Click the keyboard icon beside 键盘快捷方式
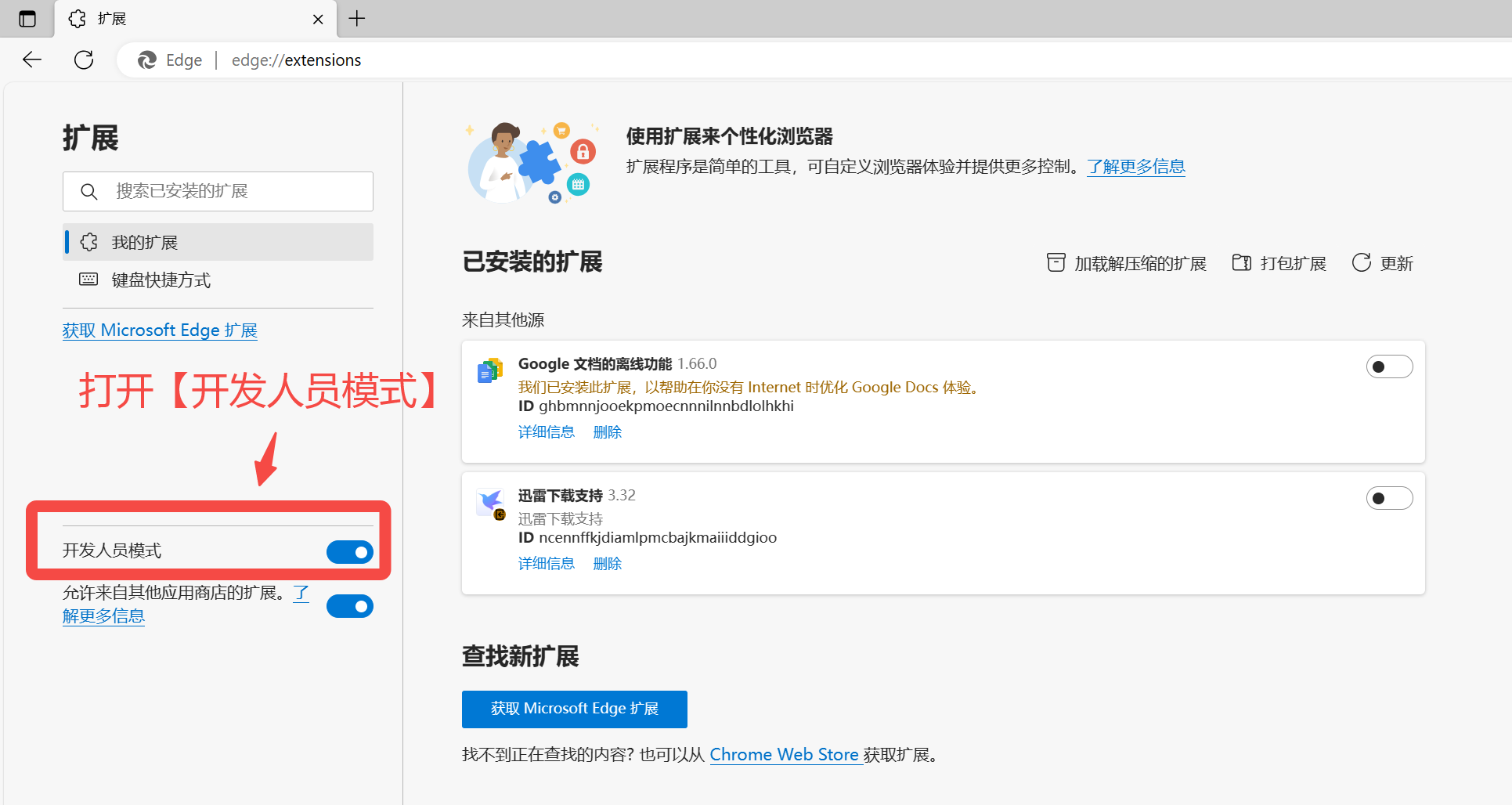This screenshot has height=805, width=1512. pyautogui.click(x=88, y=280)
